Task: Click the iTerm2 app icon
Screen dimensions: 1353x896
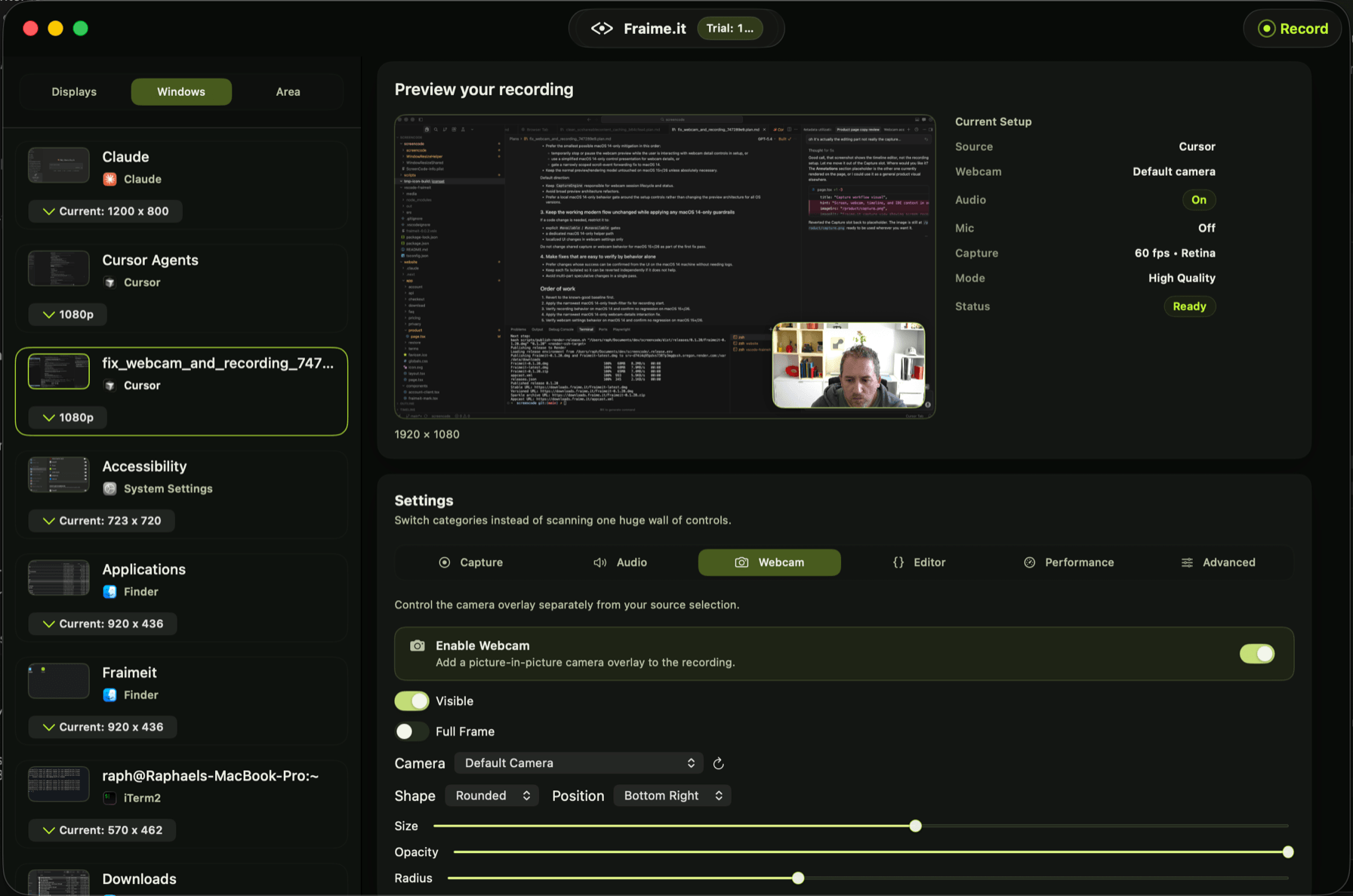Action: 109,798
